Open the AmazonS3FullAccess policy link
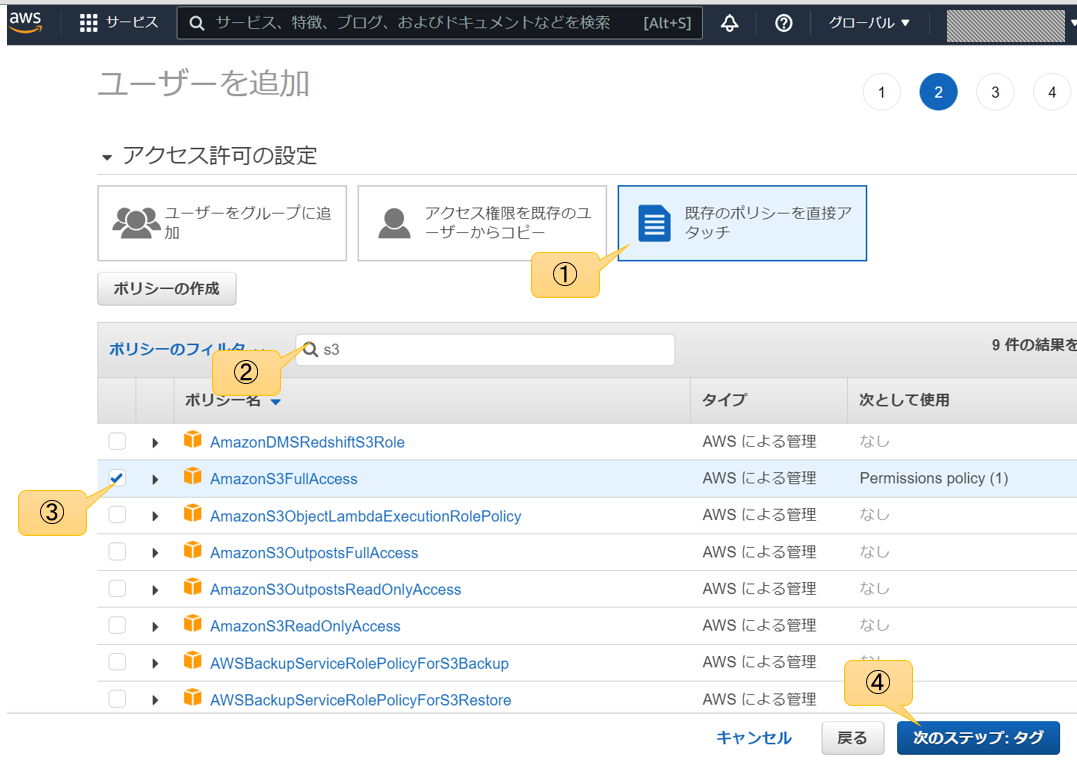1077x760 pixels. 284,479
